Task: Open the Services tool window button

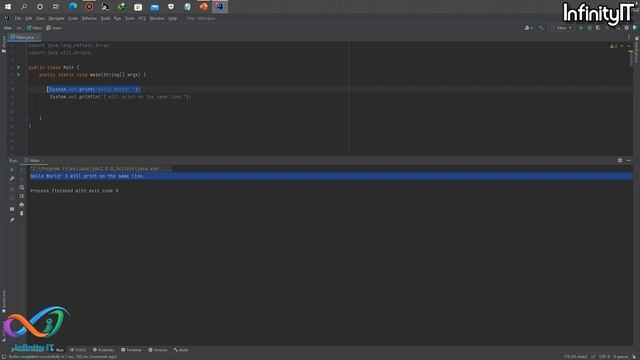Action: pyautogui.click(x=158, y=350)
